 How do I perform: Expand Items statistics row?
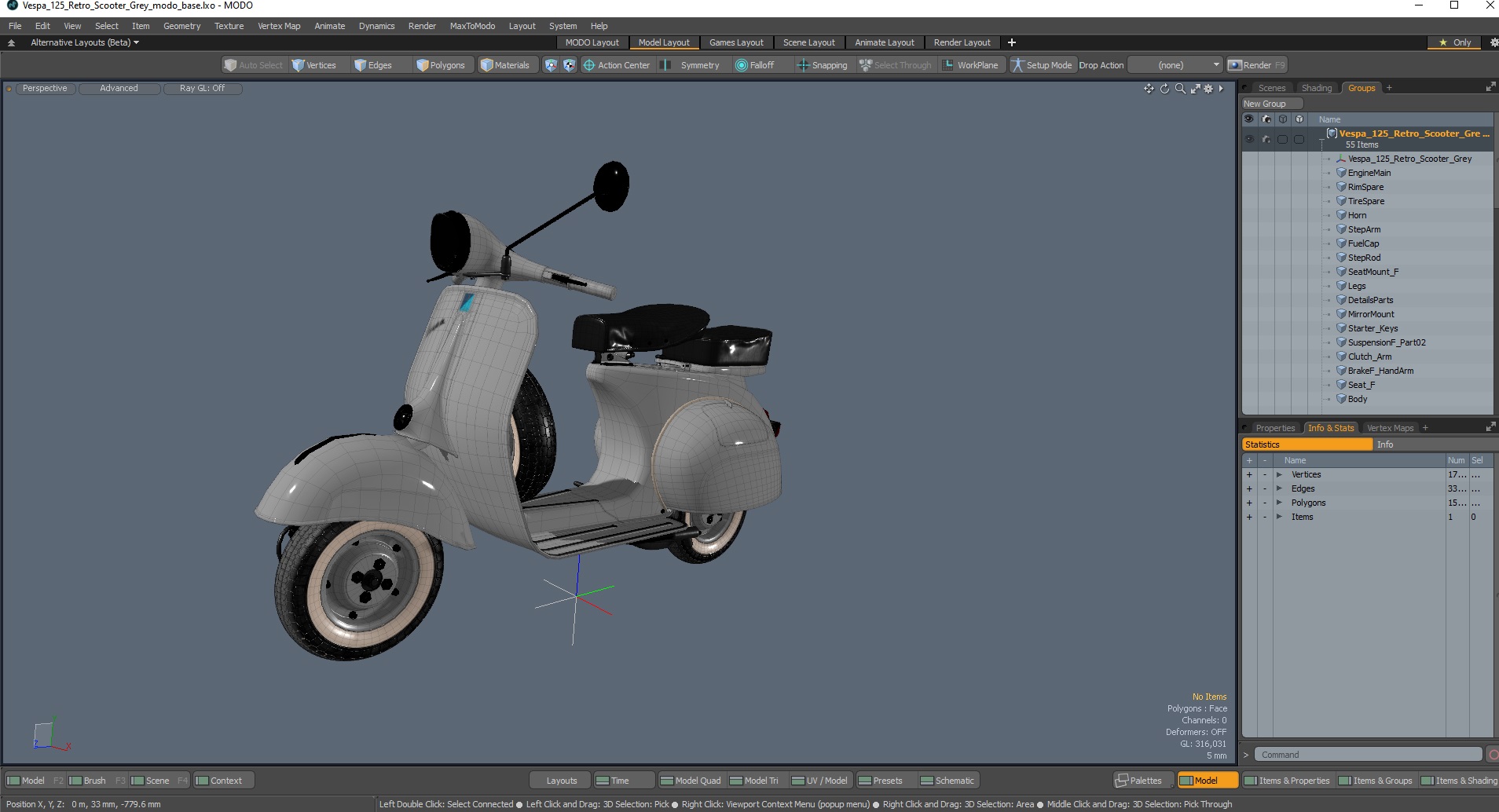click(x=1279, y=517)
